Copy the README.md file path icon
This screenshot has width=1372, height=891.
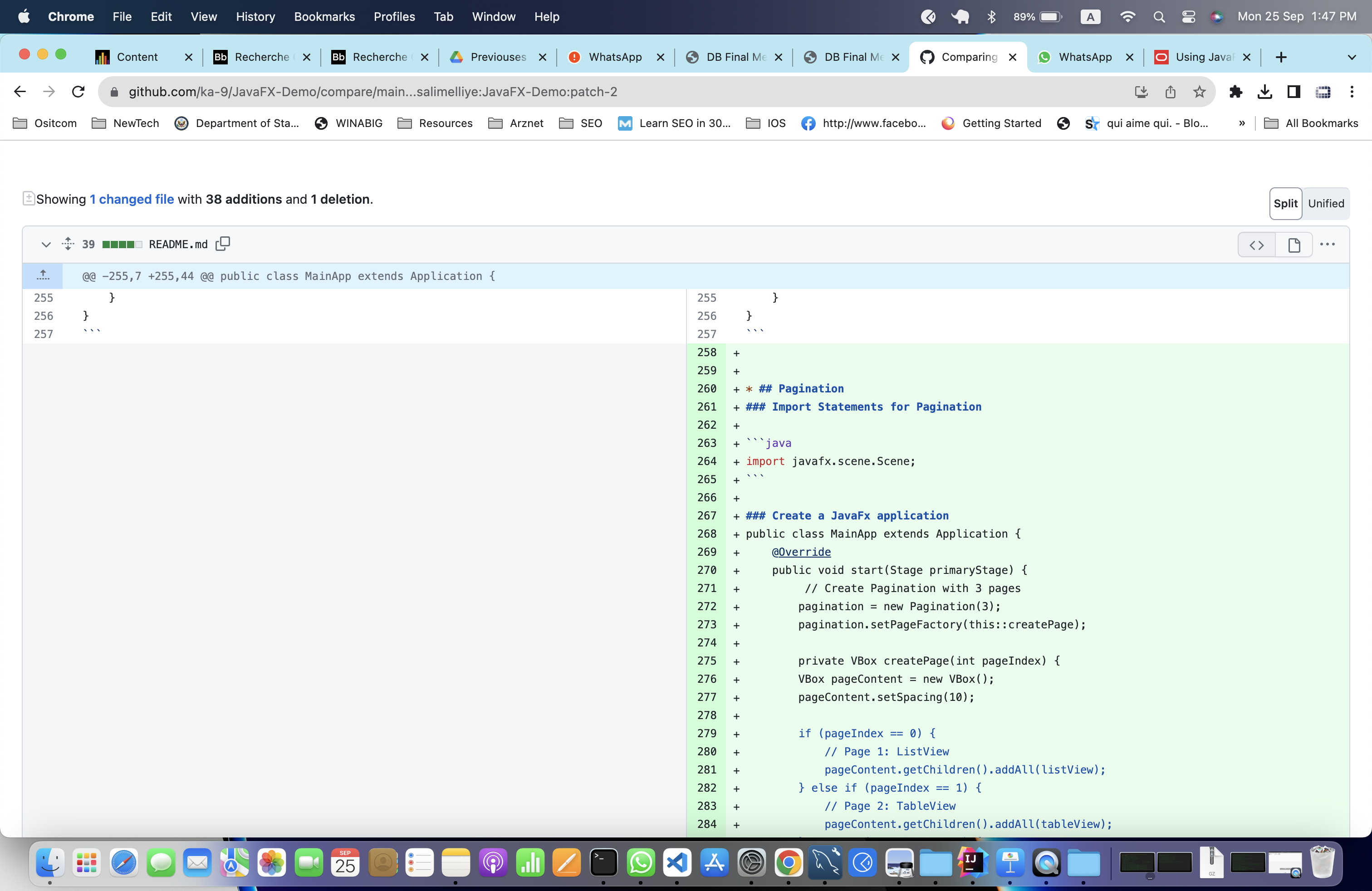222,244
